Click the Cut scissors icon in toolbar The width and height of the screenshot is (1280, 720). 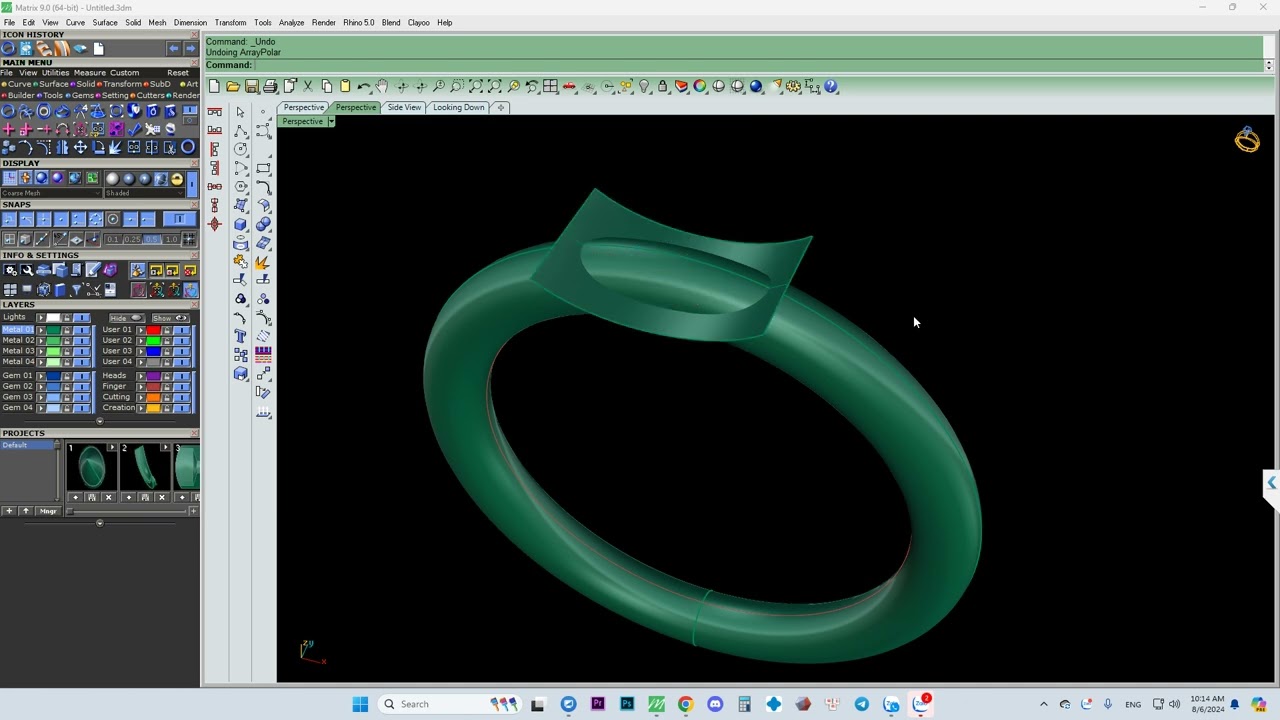[308, 87]
